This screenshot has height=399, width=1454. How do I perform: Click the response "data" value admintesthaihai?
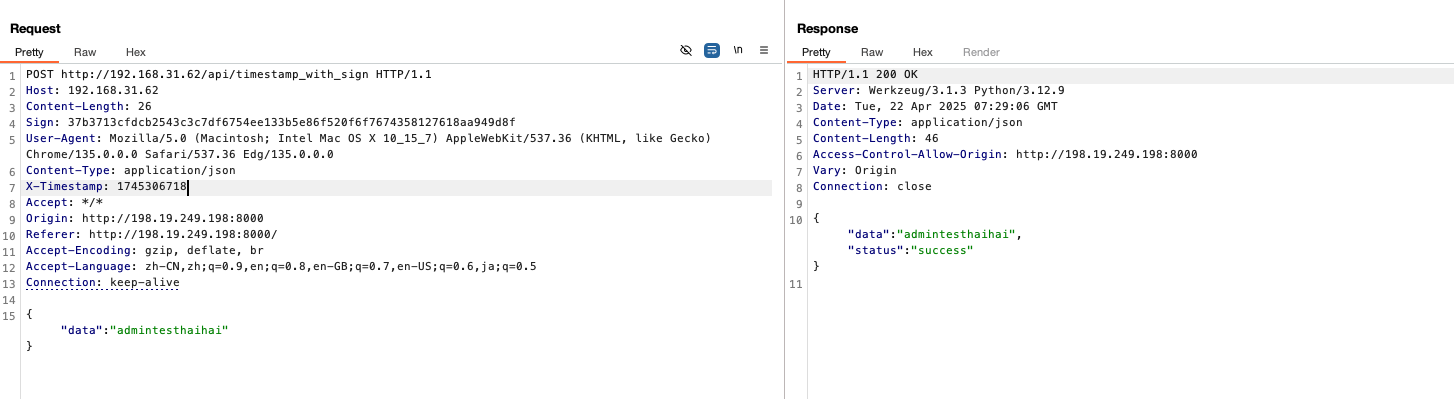[x=956, y=235]
